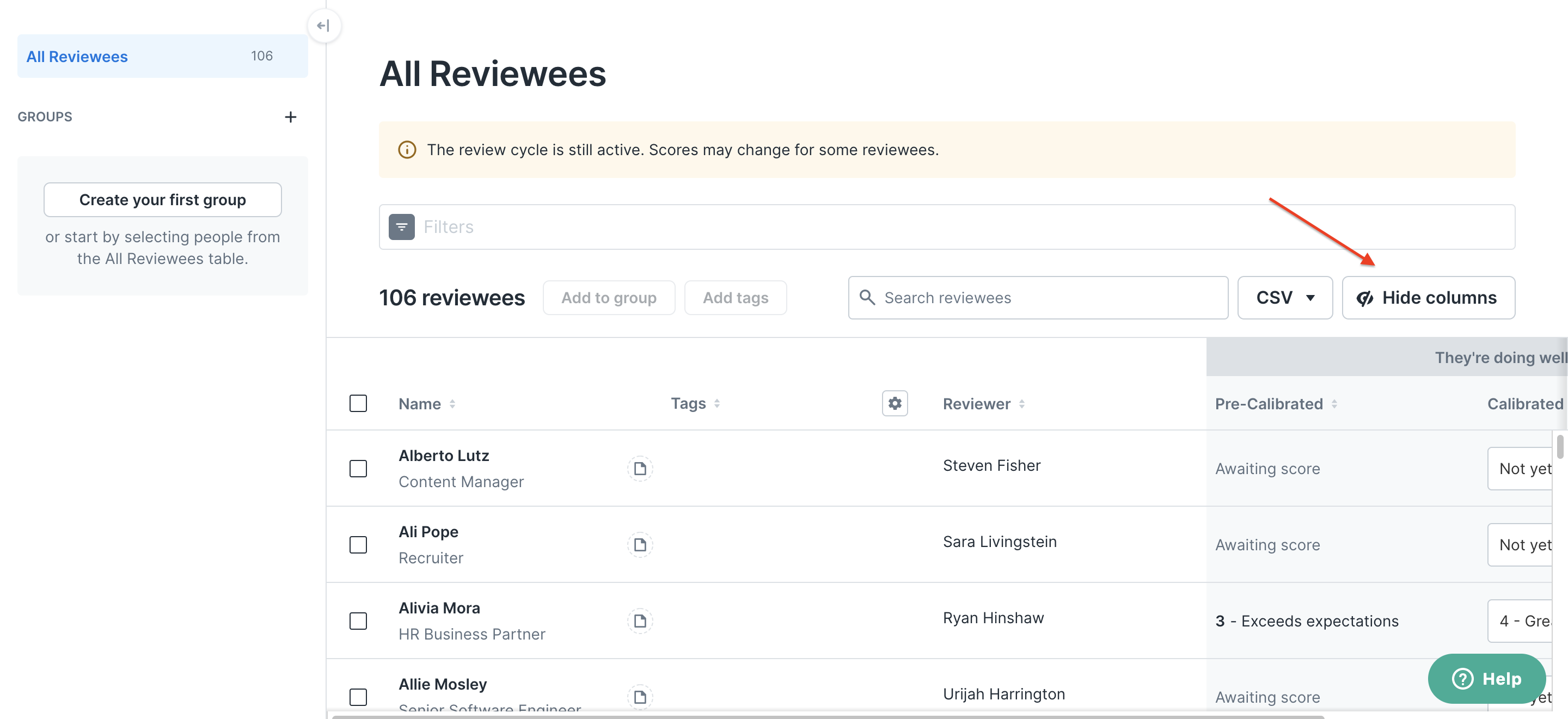Click Create your first group button
Viewport: 1568px width, 719px height.
163,200
